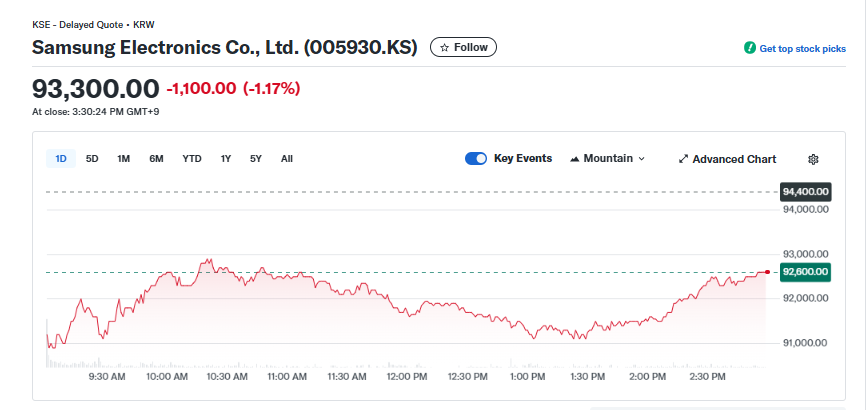This screenshot has height=410, width=866.
Task: Click the 94,400.00 previous close label
Action: click(805, 191)
